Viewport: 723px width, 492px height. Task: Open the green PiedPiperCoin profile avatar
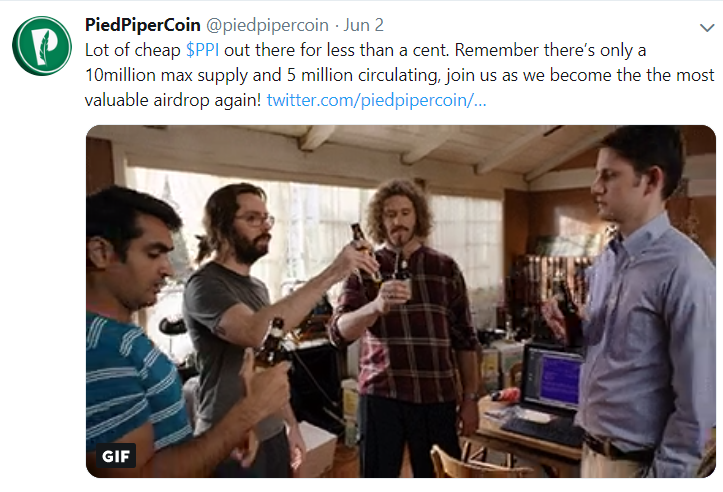click(41, 46)
